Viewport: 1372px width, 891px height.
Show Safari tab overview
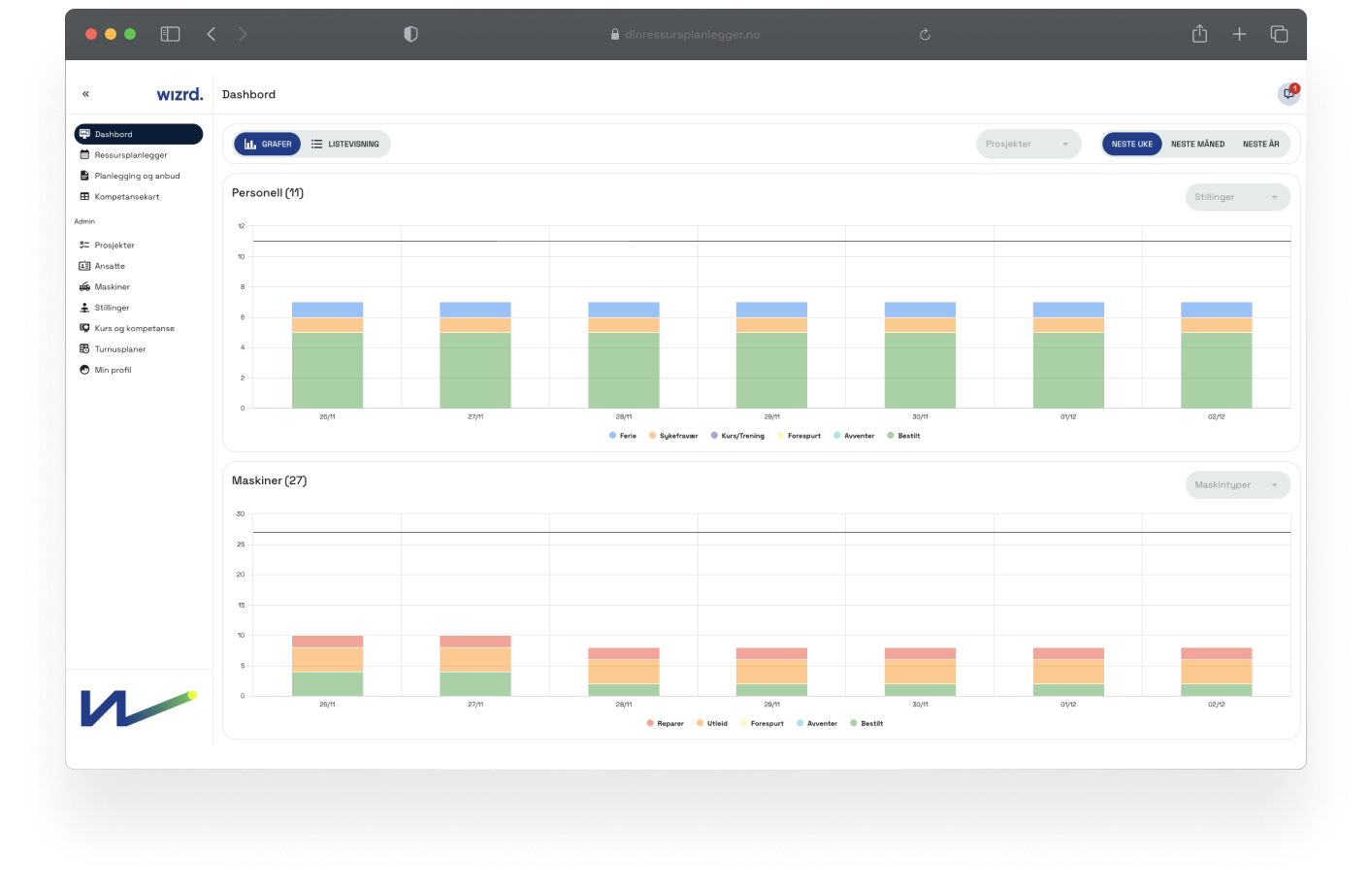click(x=1279, y=34)
